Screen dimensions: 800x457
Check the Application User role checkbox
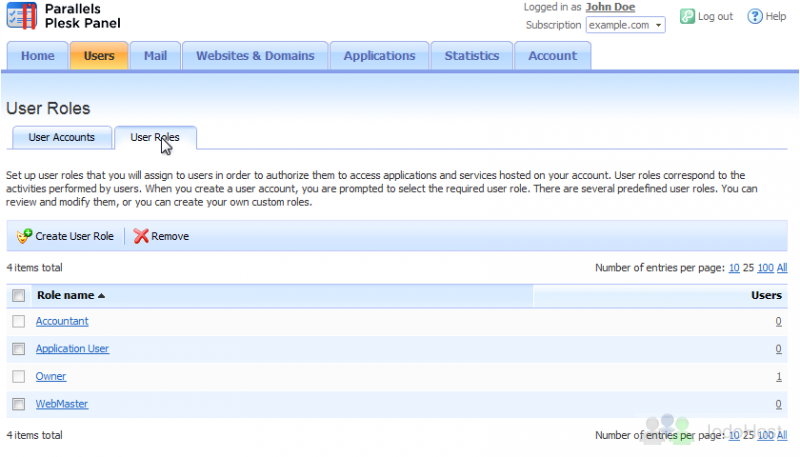pyautogui.click(x=18, y=349)
